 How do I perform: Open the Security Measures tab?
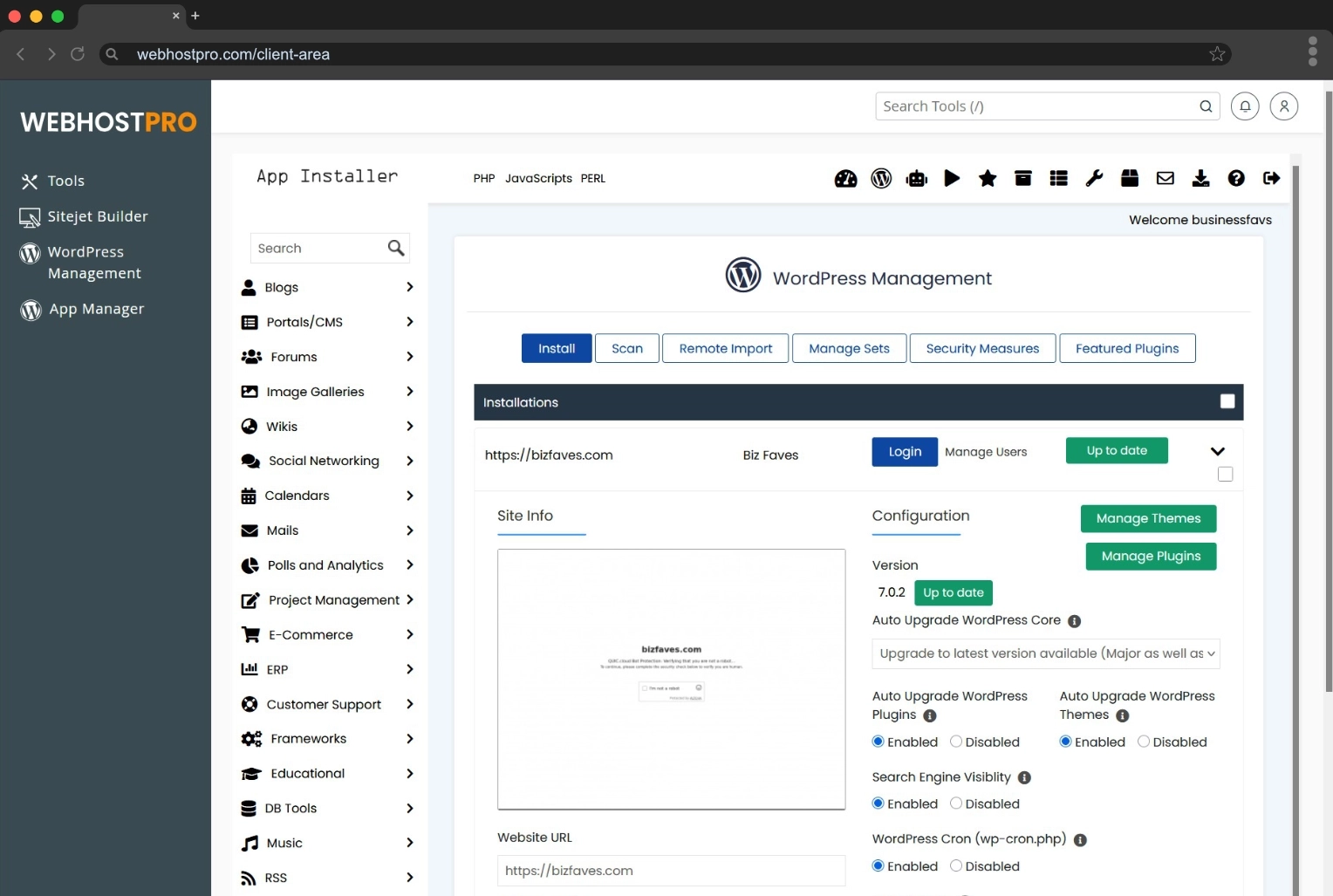pos(983,348)
